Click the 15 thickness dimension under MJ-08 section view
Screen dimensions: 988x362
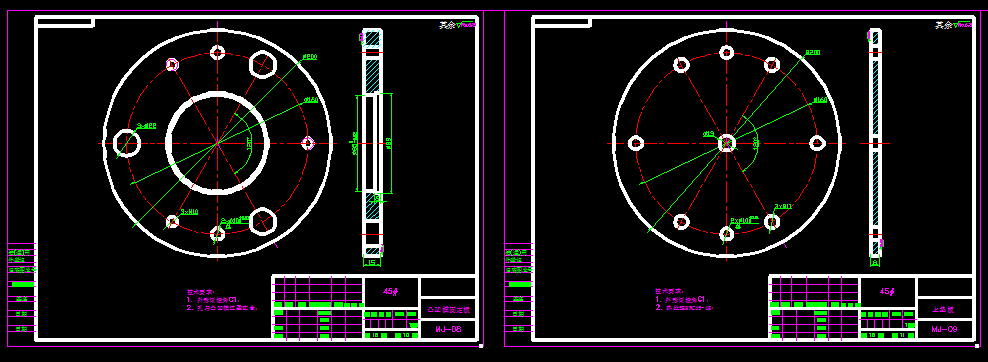coord(372,263)
